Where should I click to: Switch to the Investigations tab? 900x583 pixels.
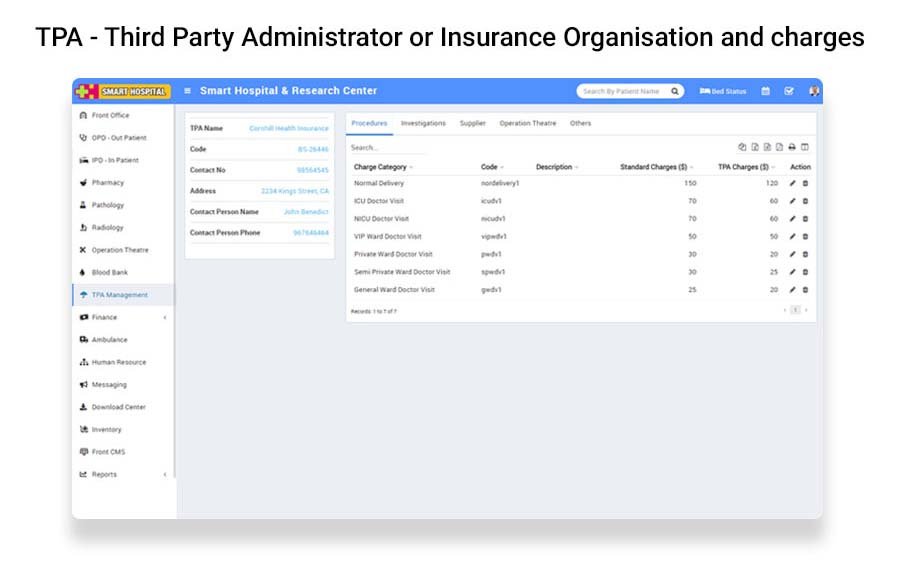[x=423, y=123]
